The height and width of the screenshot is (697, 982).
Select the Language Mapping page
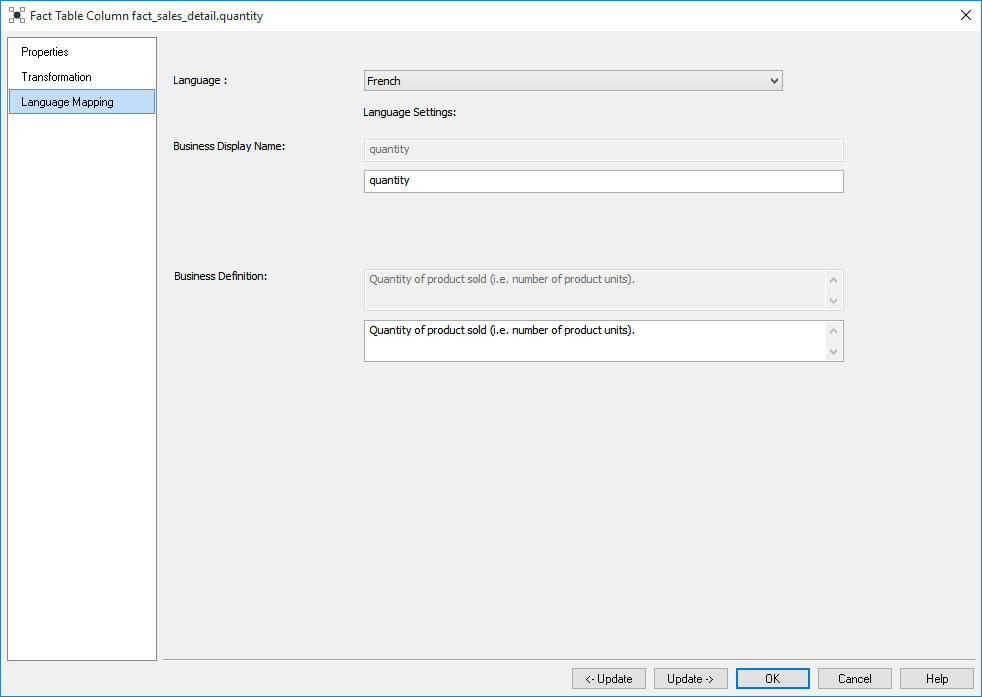(67, 102)
